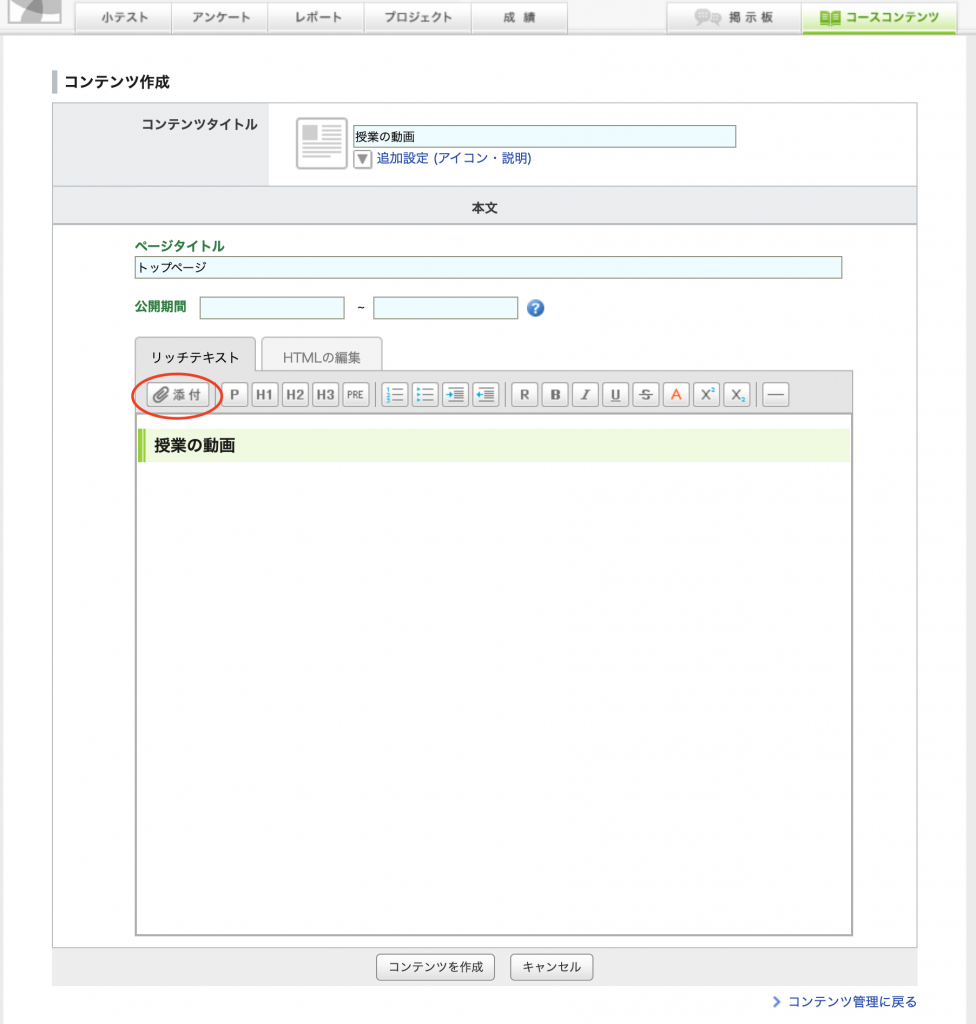Toggle italic formatting

coord(585,395)
